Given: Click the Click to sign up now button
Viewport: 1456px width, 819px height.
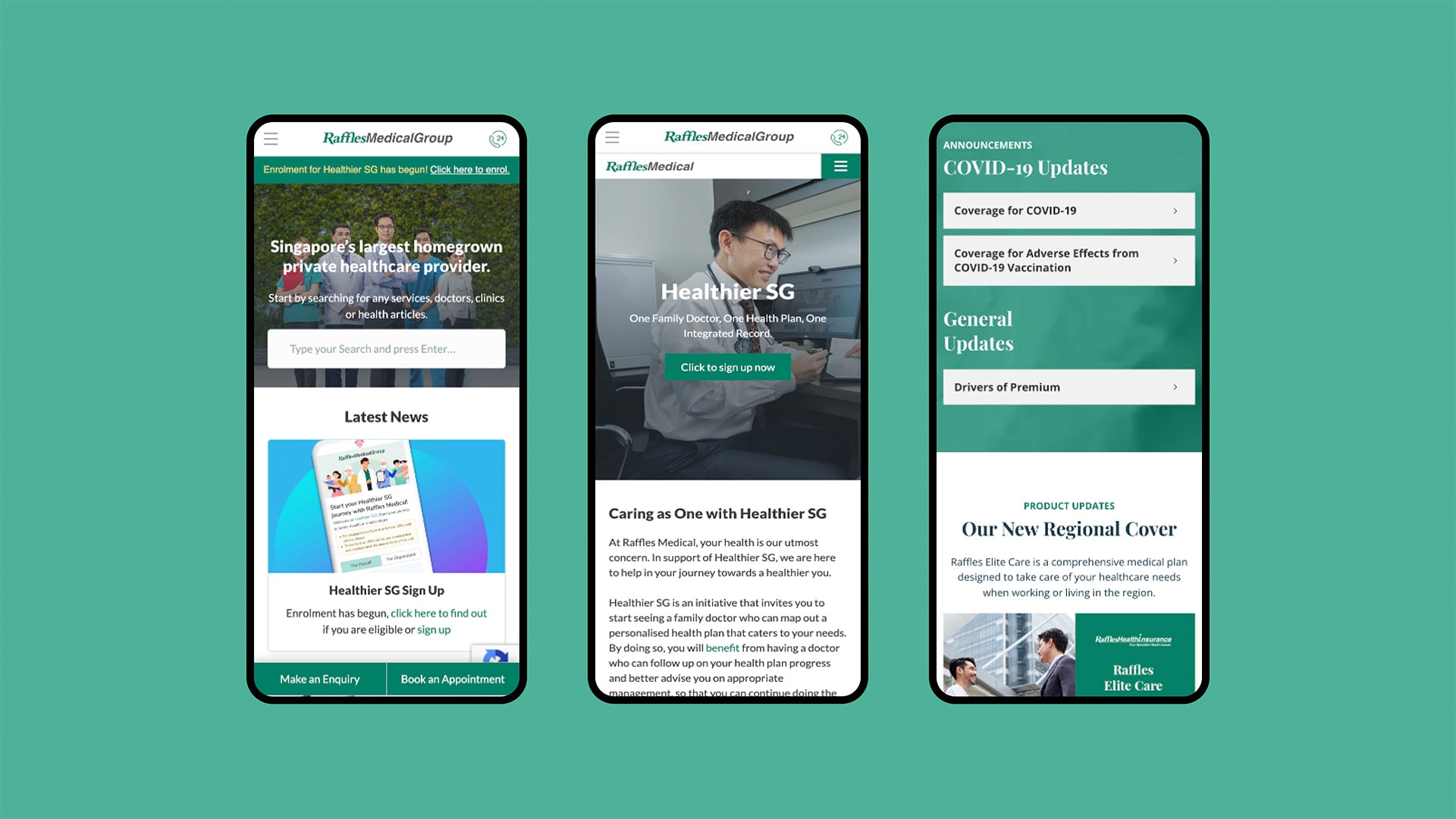Looking at the screenshot, I should (727, 367).
